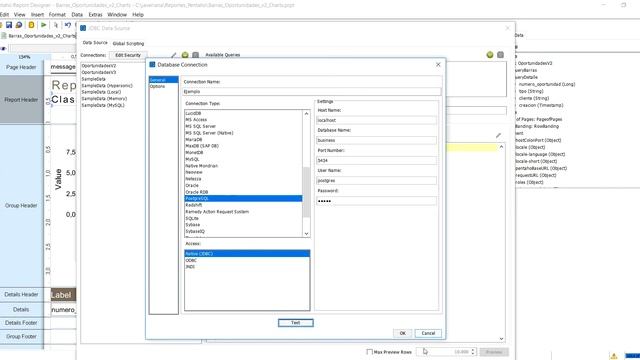
Task: Select SQLite connection type
Action: pyautogui.click(x=243, y=218)
